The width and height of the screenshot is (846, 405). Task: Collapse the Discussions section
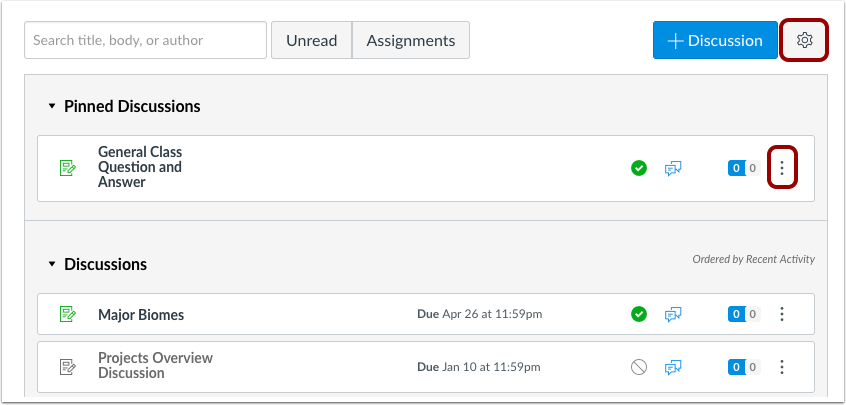coord(52,264)
